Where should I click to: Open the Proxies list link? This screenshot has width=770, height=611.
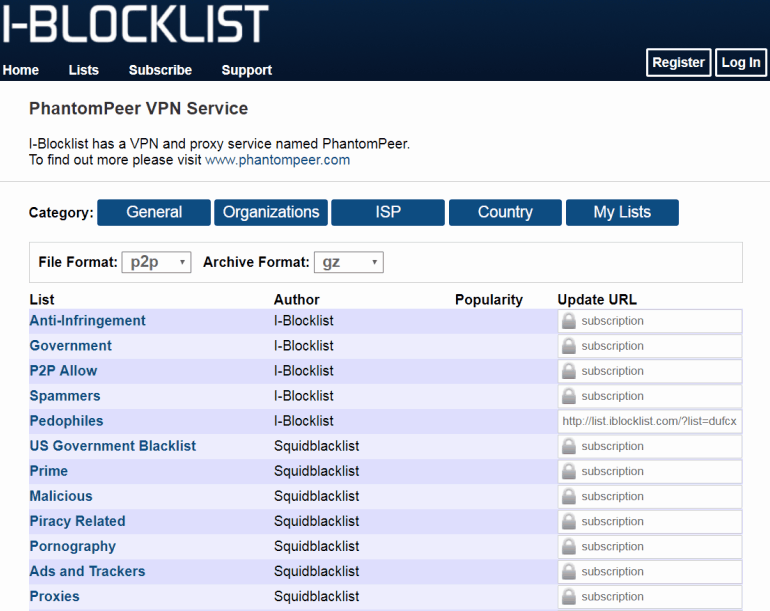pos(55,596)
